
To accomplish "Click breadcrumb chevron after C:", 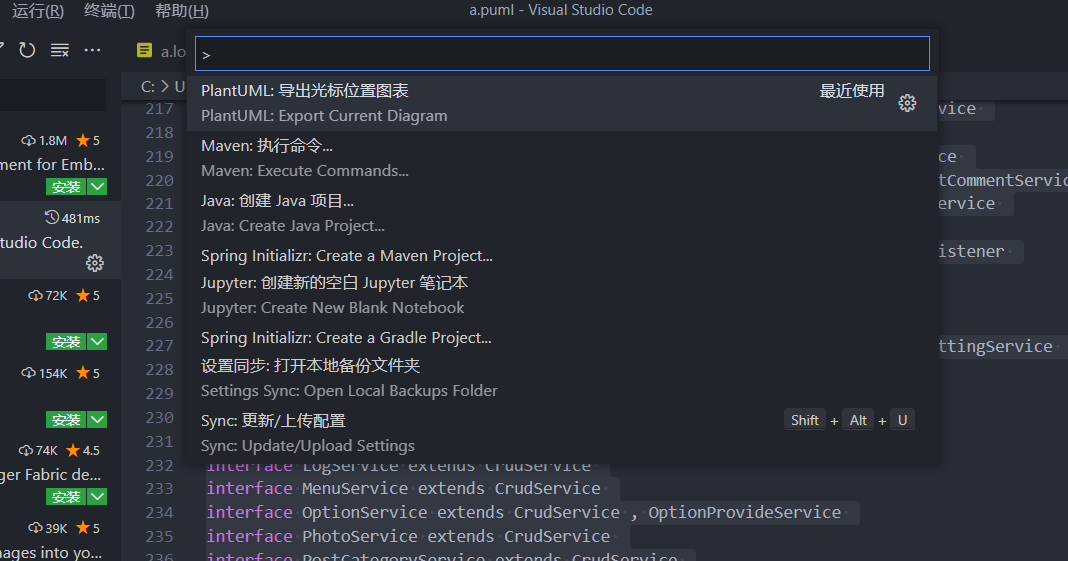I will (164, 87).
